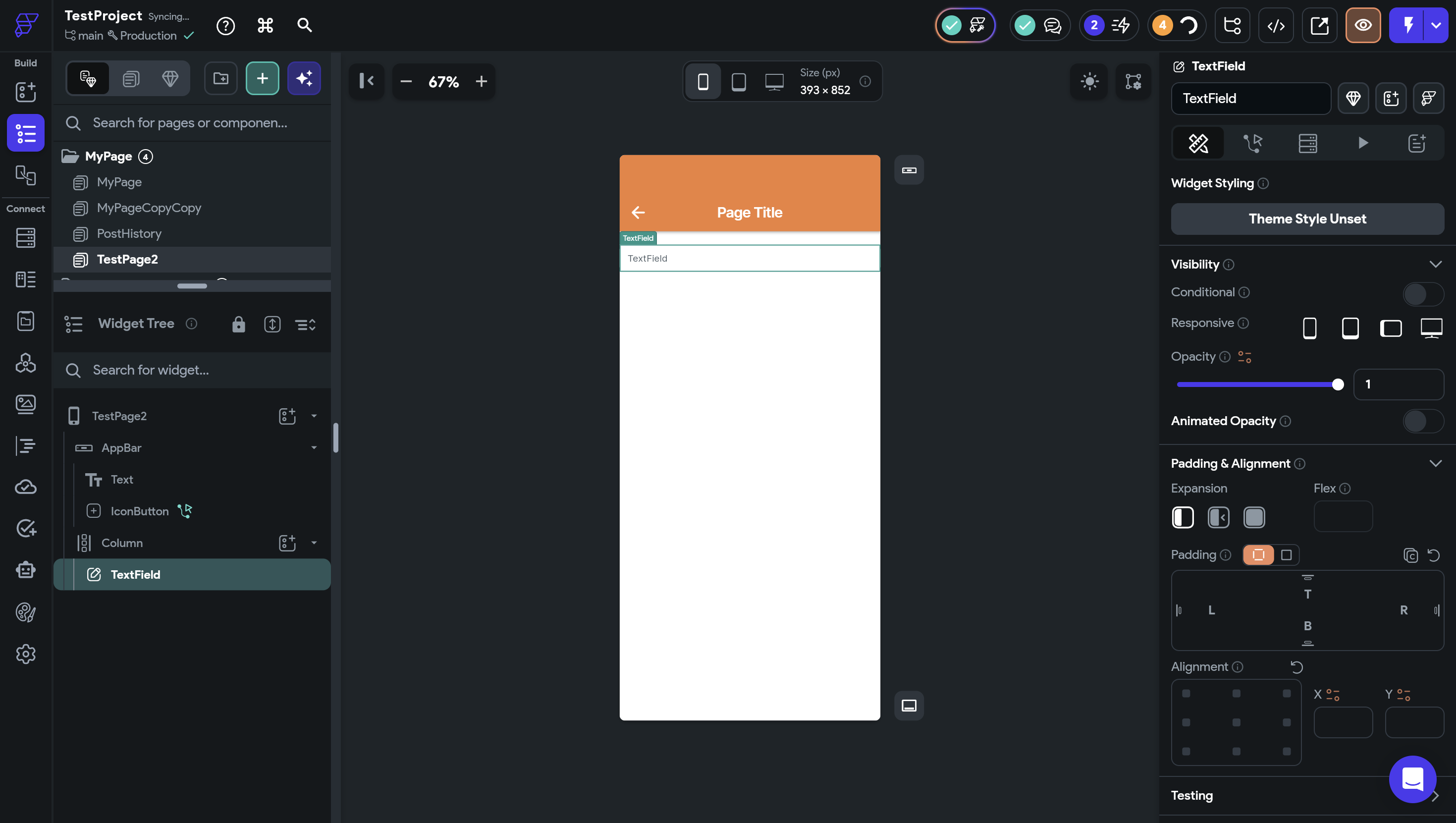This screenshot has width=1456, height=823.
Task: Click the branching version control icon
Action: tap(1232, 25)
